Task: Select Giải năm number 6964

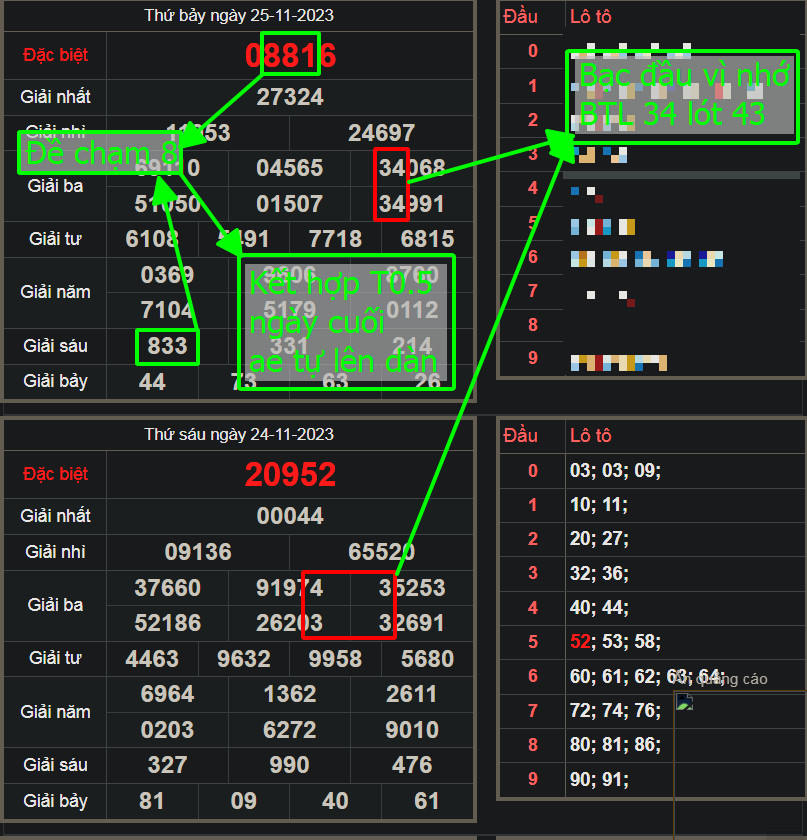Action: point(167,694)
